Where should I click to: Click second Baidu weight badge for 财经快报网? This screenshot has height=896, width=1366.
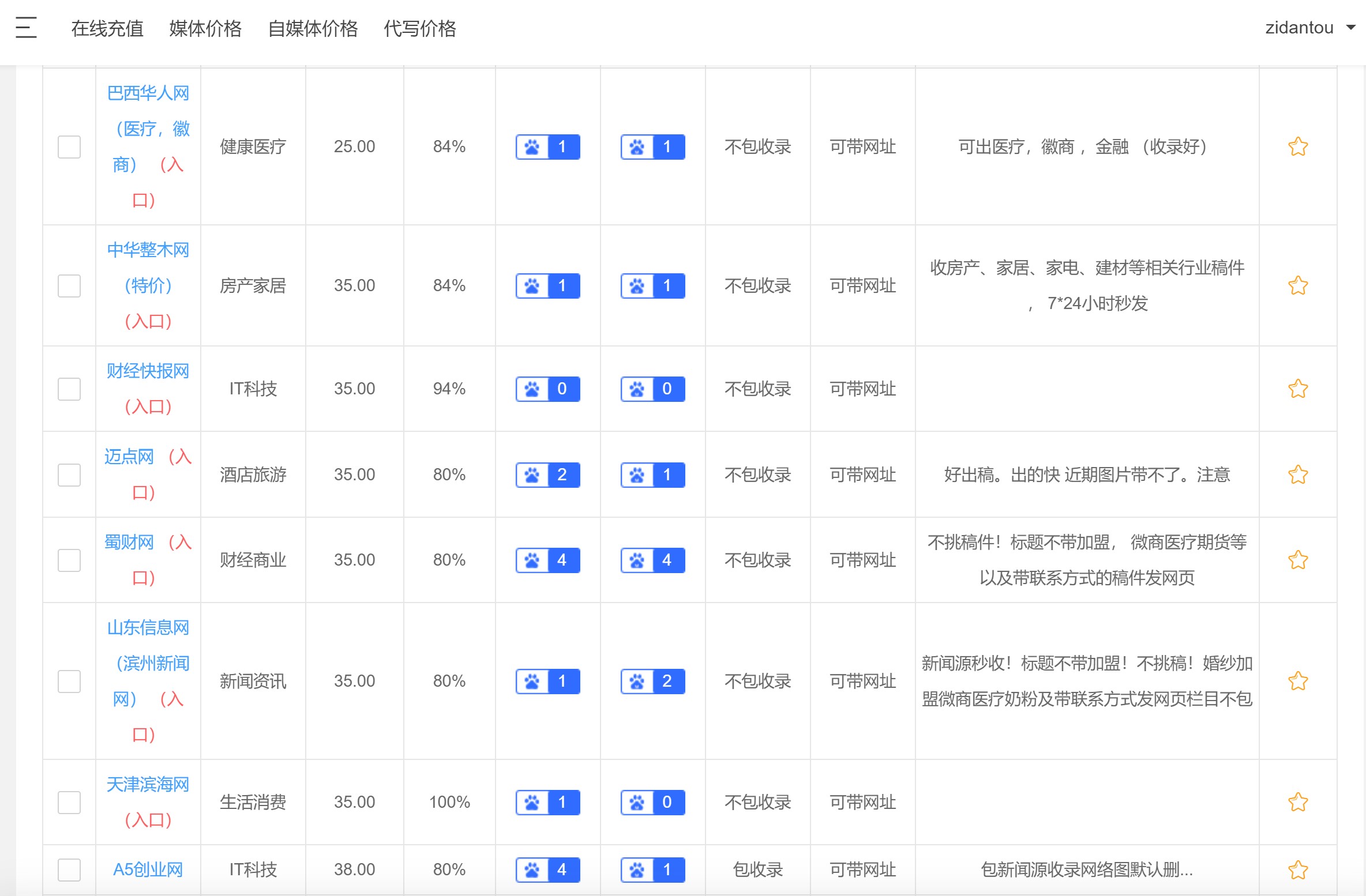tap(652, 389)
